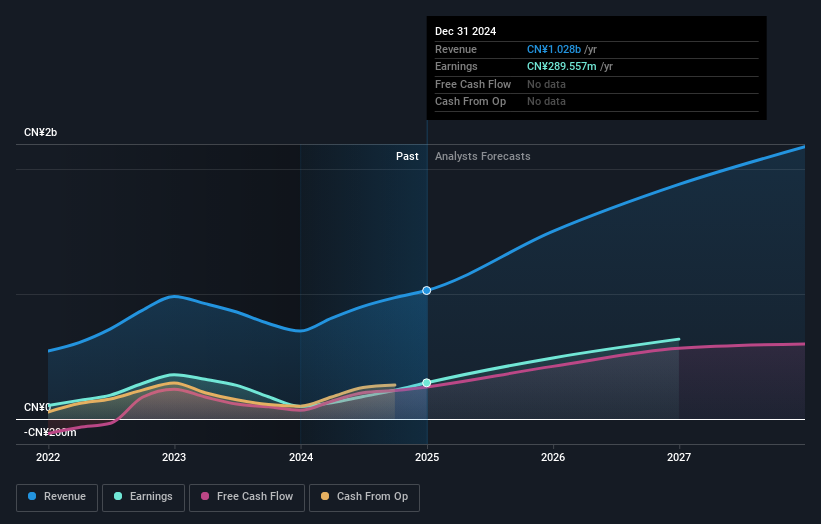
Task: Hide the Earnings series via the legend
Action: click(x=143, y=496)
